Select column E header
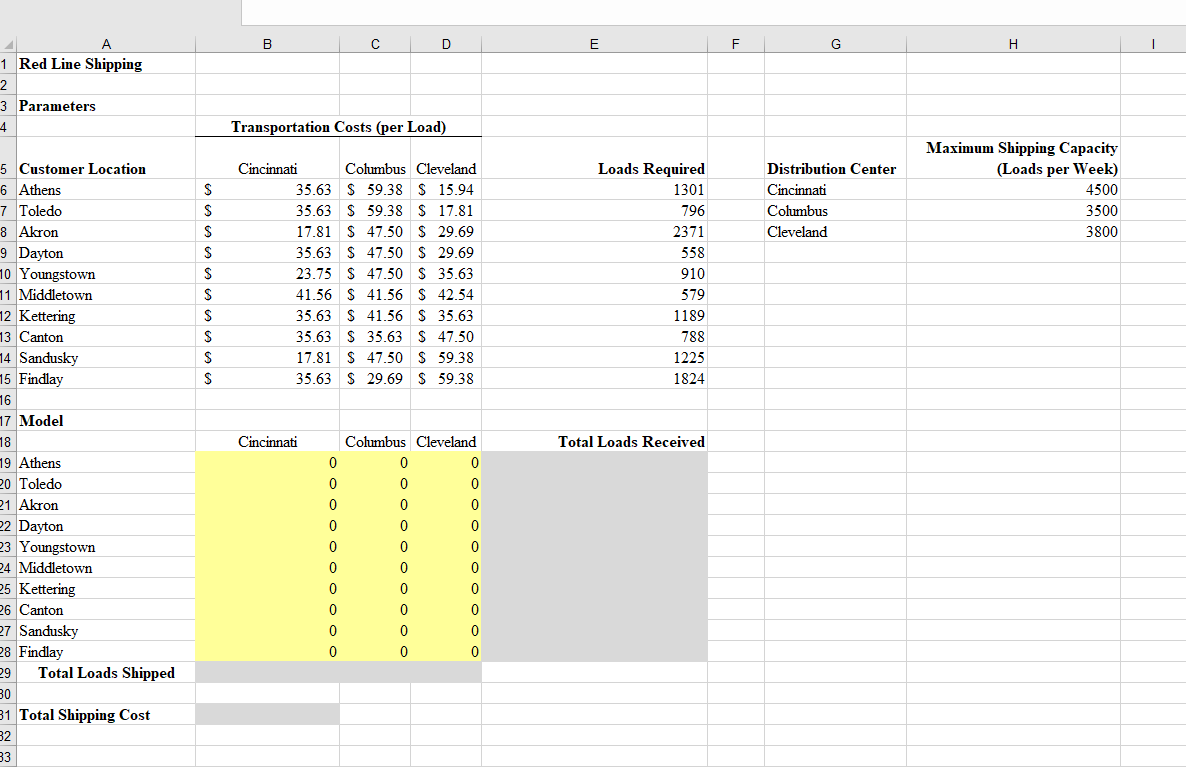1186x767 pixels. point(594,45)
